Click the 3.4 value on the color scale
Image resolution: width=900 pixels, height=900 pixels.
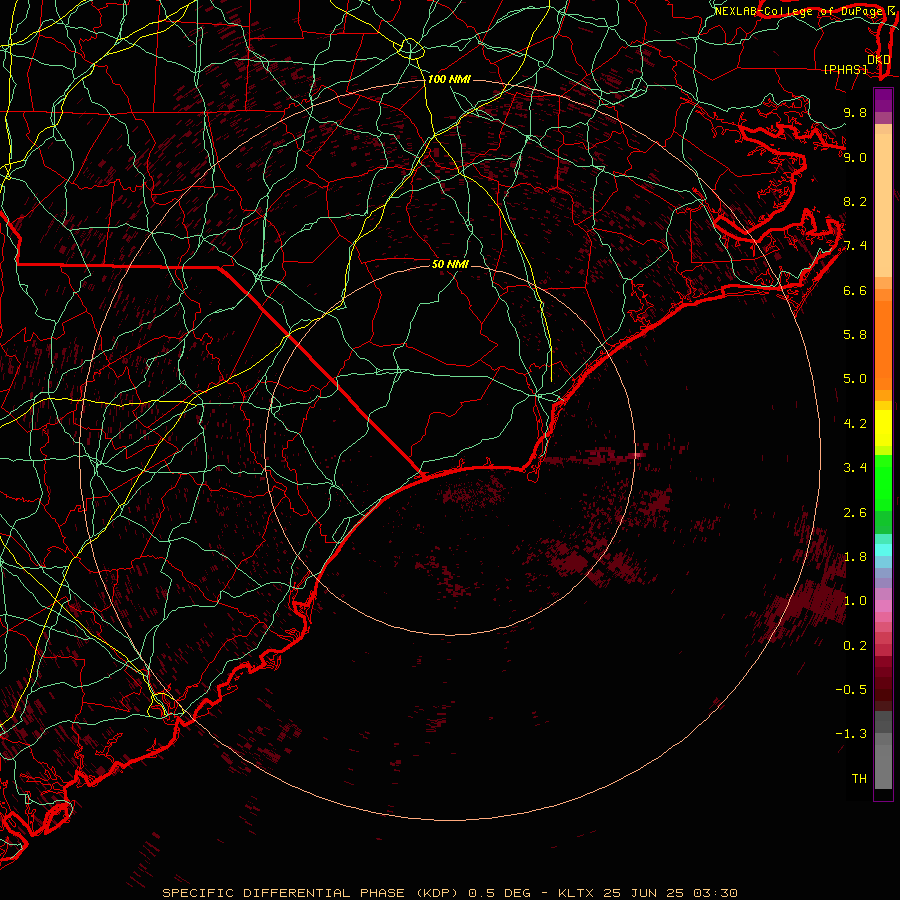(x=855, y=468)
